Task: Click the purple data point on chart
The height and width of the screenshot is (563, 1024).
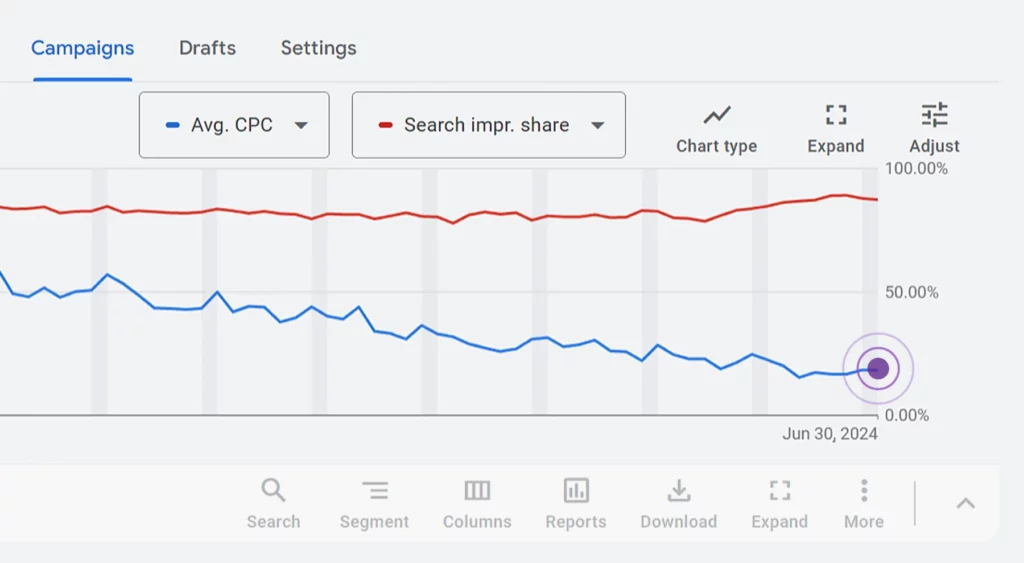Action: point(878,368)
